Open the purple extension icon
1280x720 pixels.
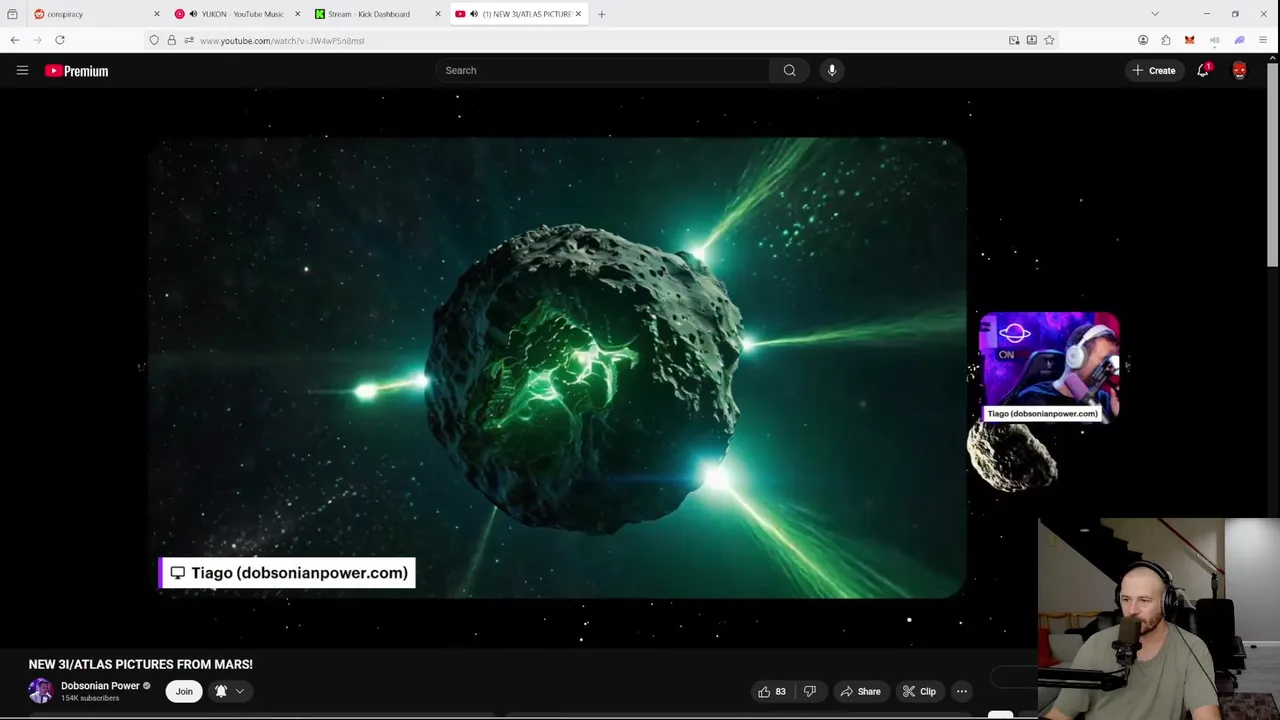pos(1239,40)
